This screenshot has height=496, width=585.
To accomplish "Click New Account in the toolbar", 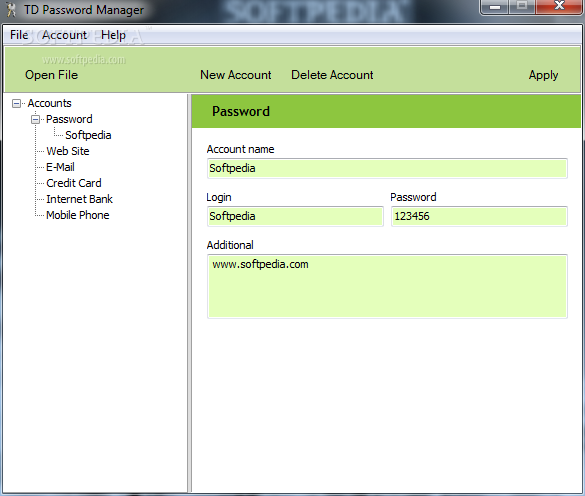I will click(x=236, y=75).
